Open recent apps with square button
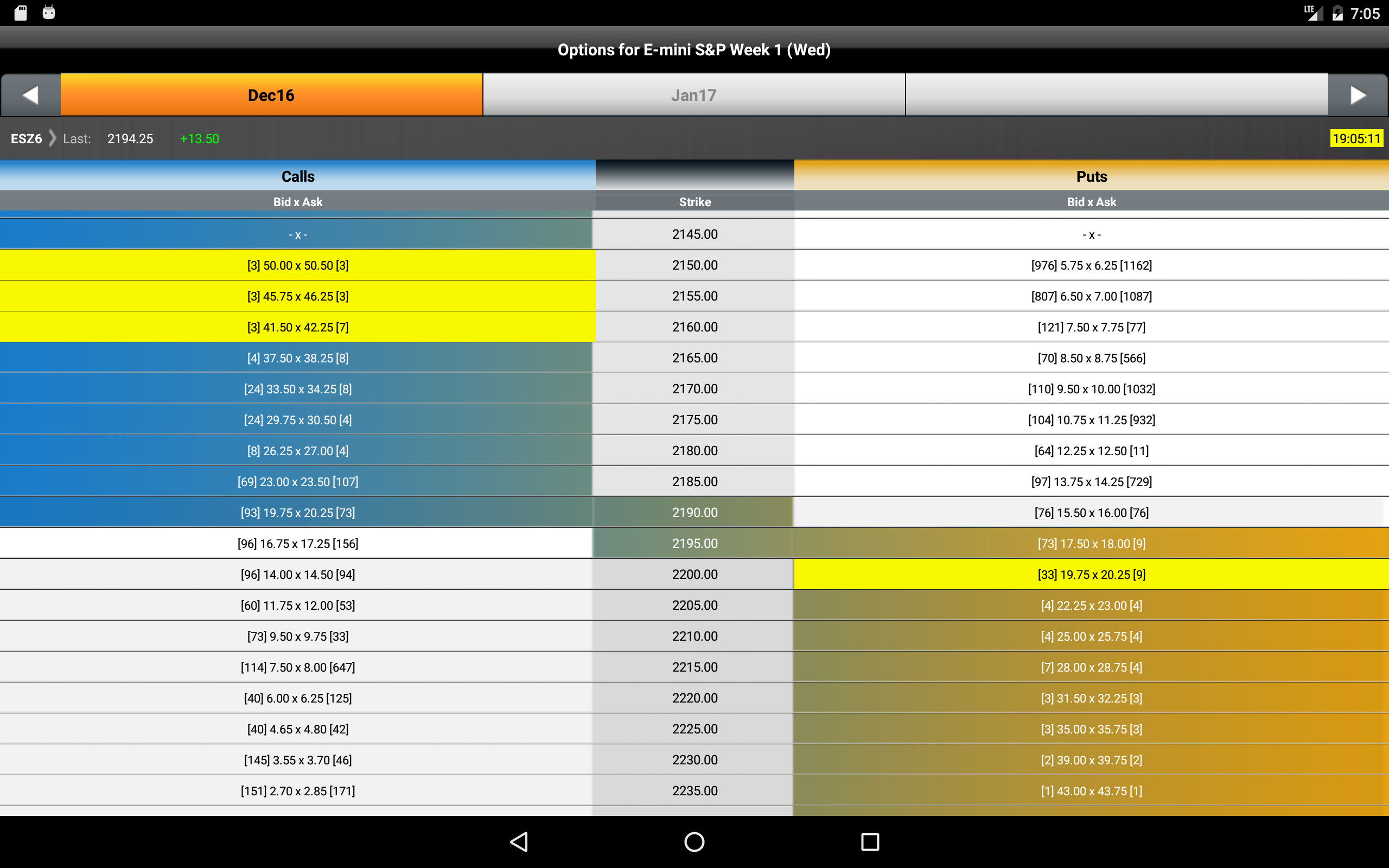Image resolution: width=1389 pixels, height=868 pixels. tap(870, 841)
